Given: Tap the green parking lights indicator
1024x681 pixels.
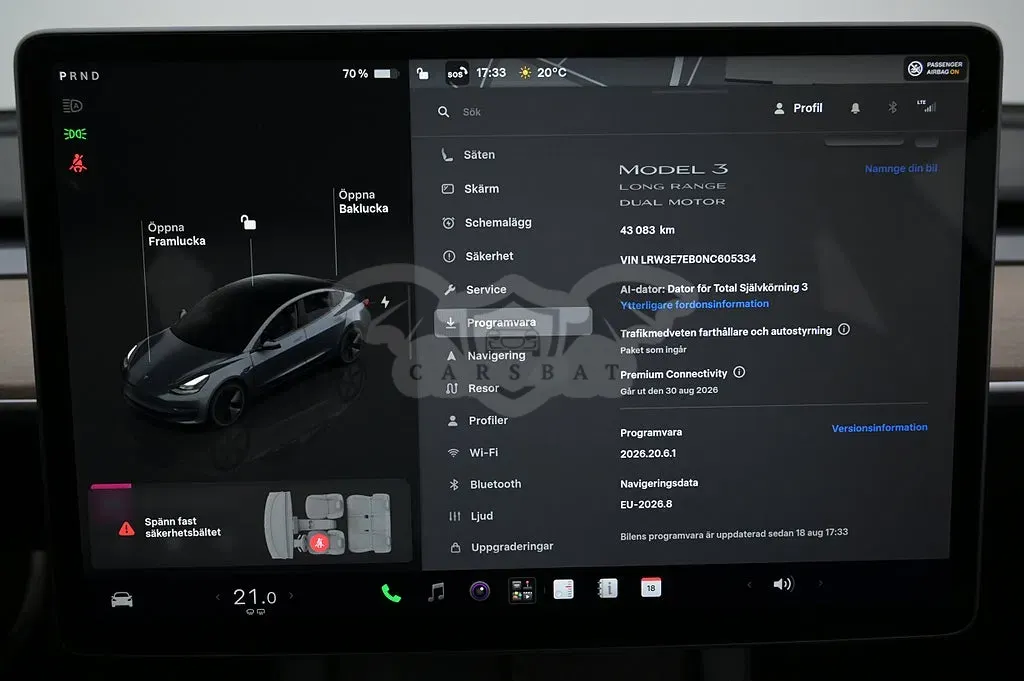Looking at the screenshot, I should point(75,134).
